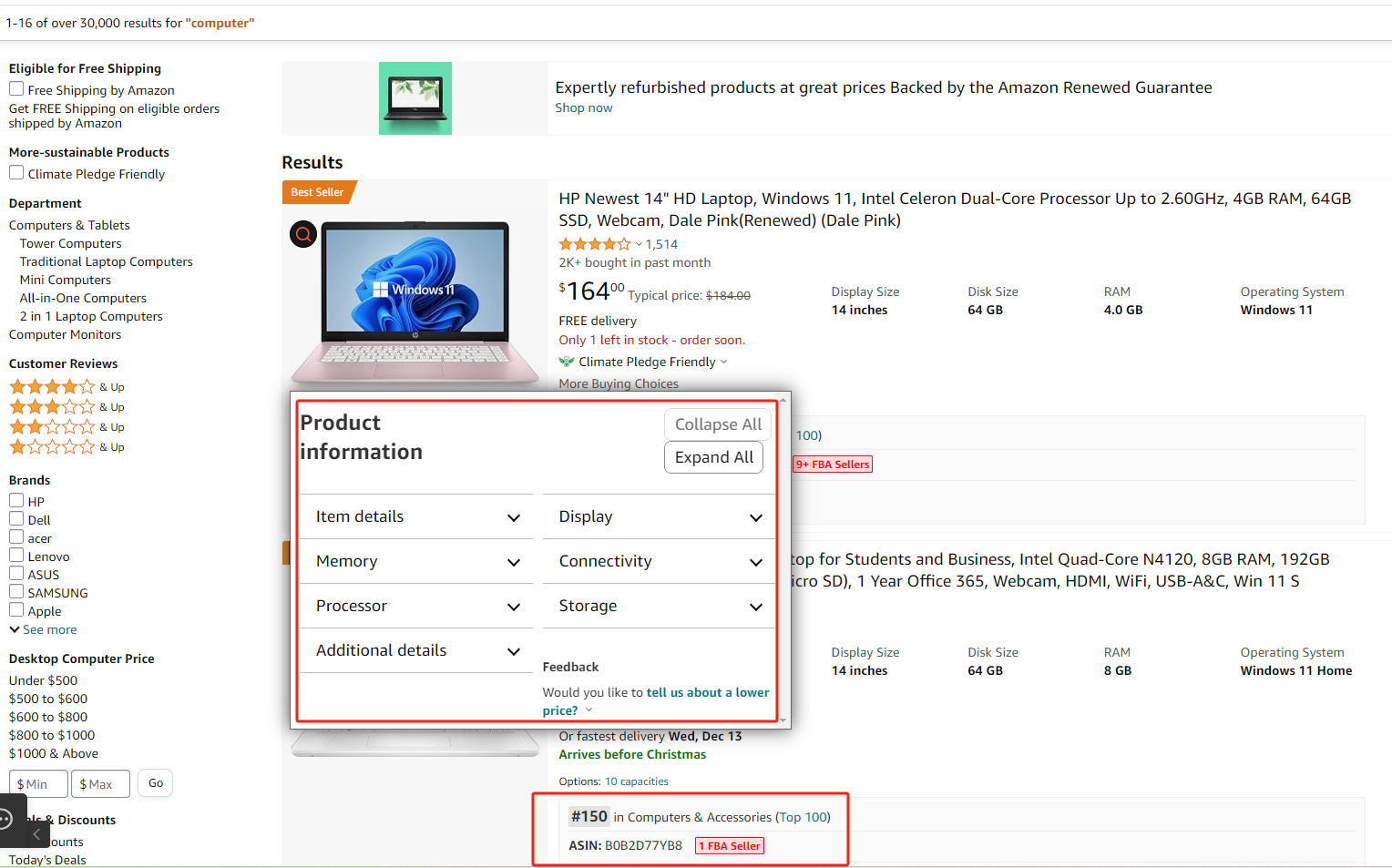1392x868 pixels.
Task: Open Today's Deals filter
Action: pos(47,860)
